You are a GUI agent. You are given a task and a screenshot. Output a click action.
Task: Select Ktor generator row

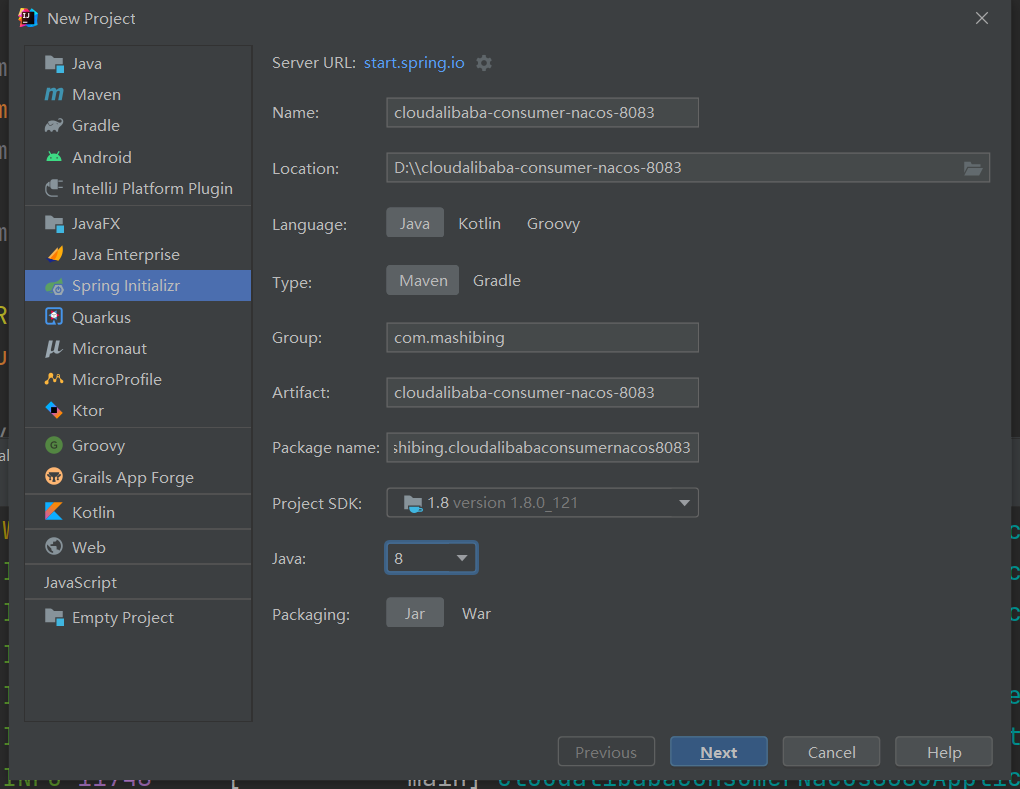[x=138, y=410]
